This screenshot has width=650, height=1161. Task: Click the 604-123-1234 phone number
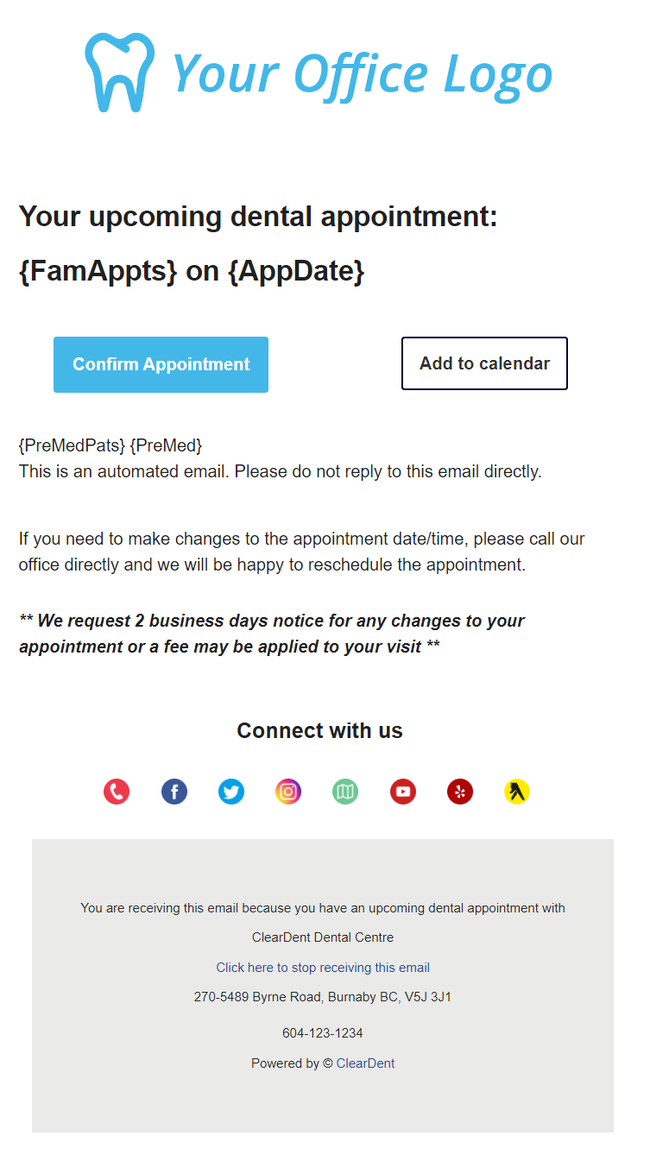pos(323,1033)
